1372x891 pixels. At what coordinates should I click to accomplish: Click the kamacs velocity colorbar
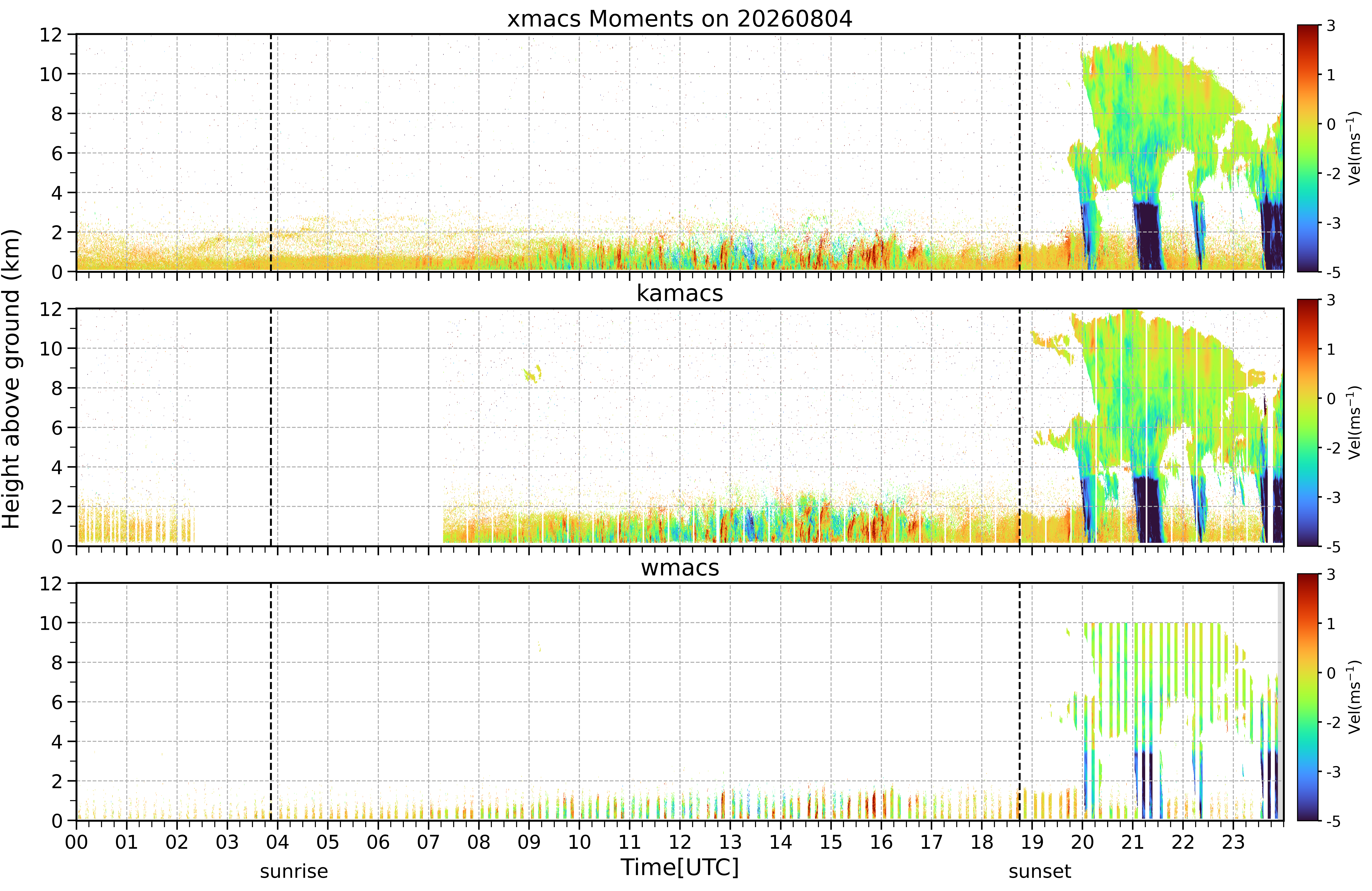[1308, 423]
